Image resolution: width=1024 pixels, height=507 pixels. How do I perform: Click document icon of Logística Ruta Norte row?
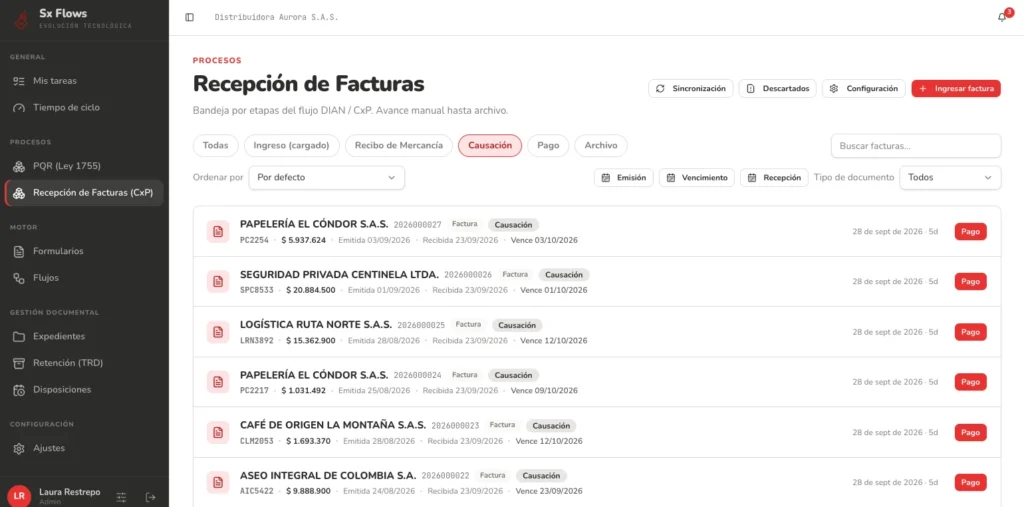[218, 332]
